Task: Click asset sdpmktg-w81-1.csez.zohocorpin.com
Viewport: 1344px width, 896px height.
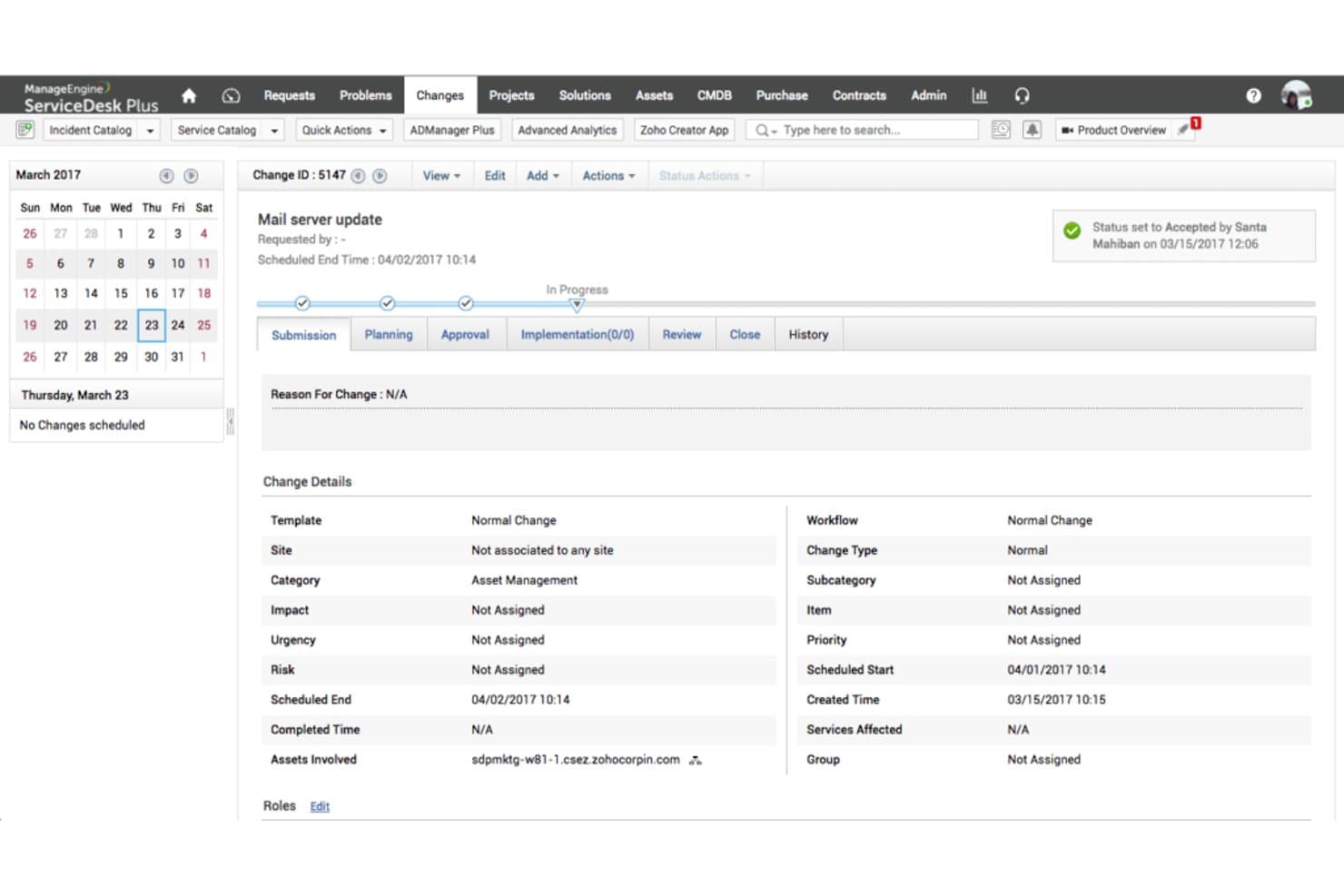Action: pos(576,760)
